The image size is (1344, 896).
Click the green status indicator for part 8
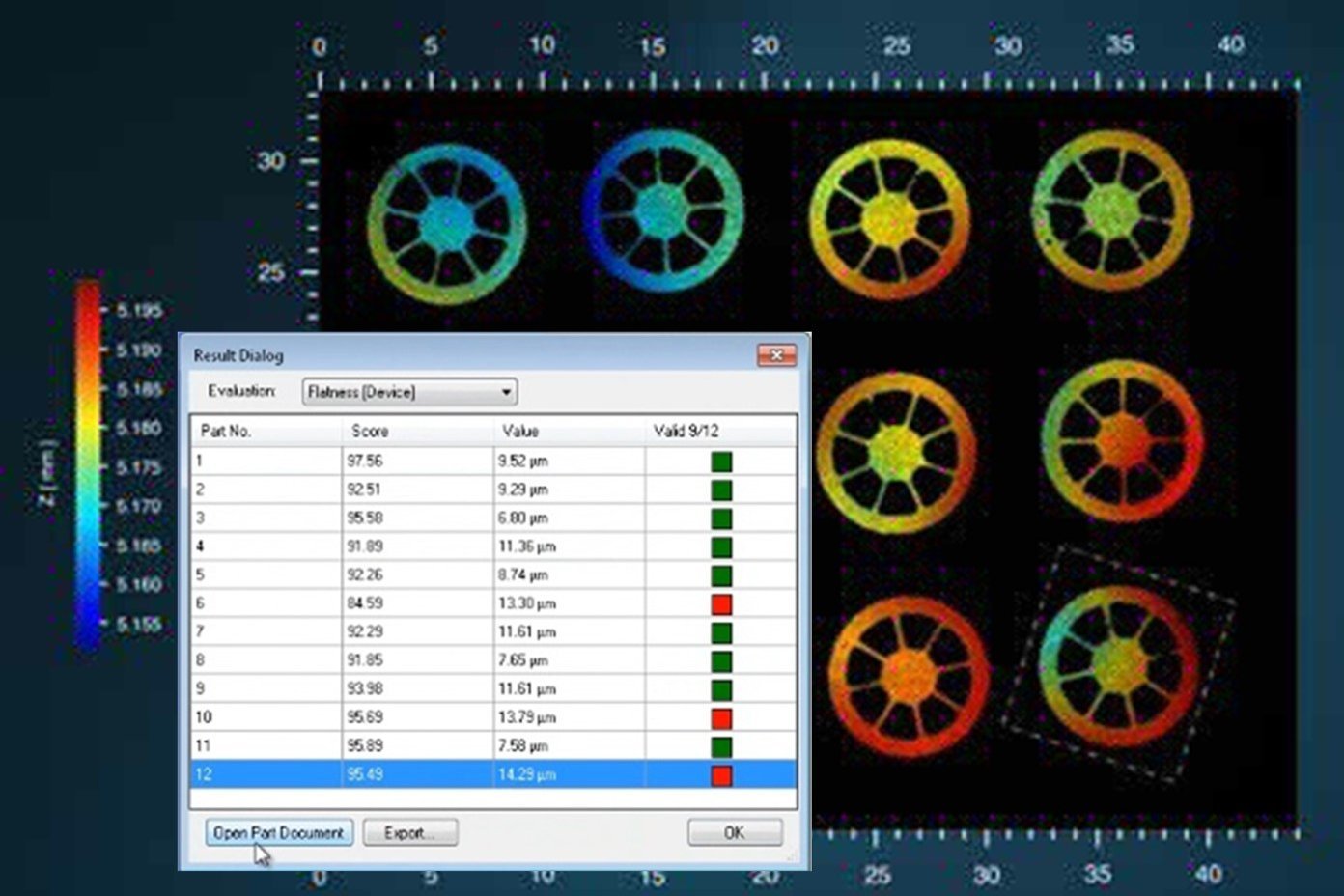point(720,661)
